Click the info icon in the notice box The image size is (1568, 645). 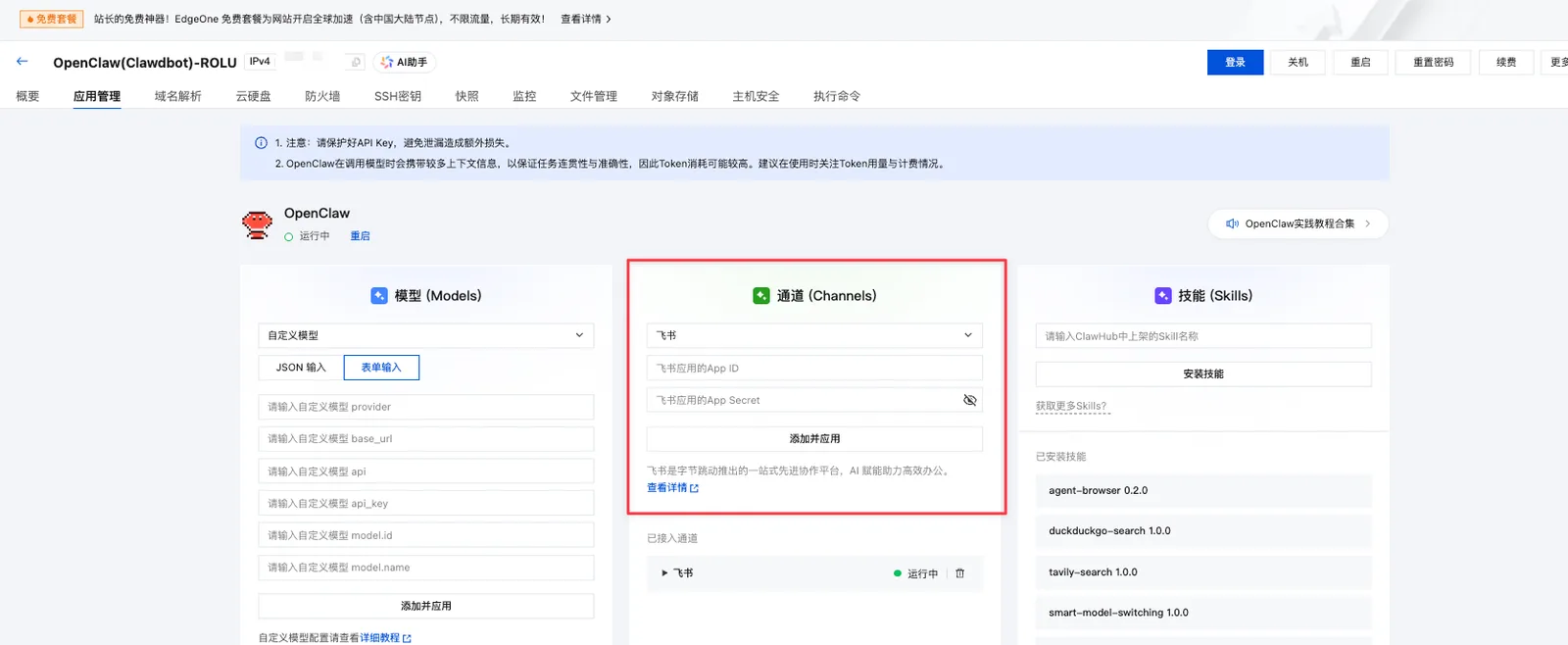click(261, 143)
